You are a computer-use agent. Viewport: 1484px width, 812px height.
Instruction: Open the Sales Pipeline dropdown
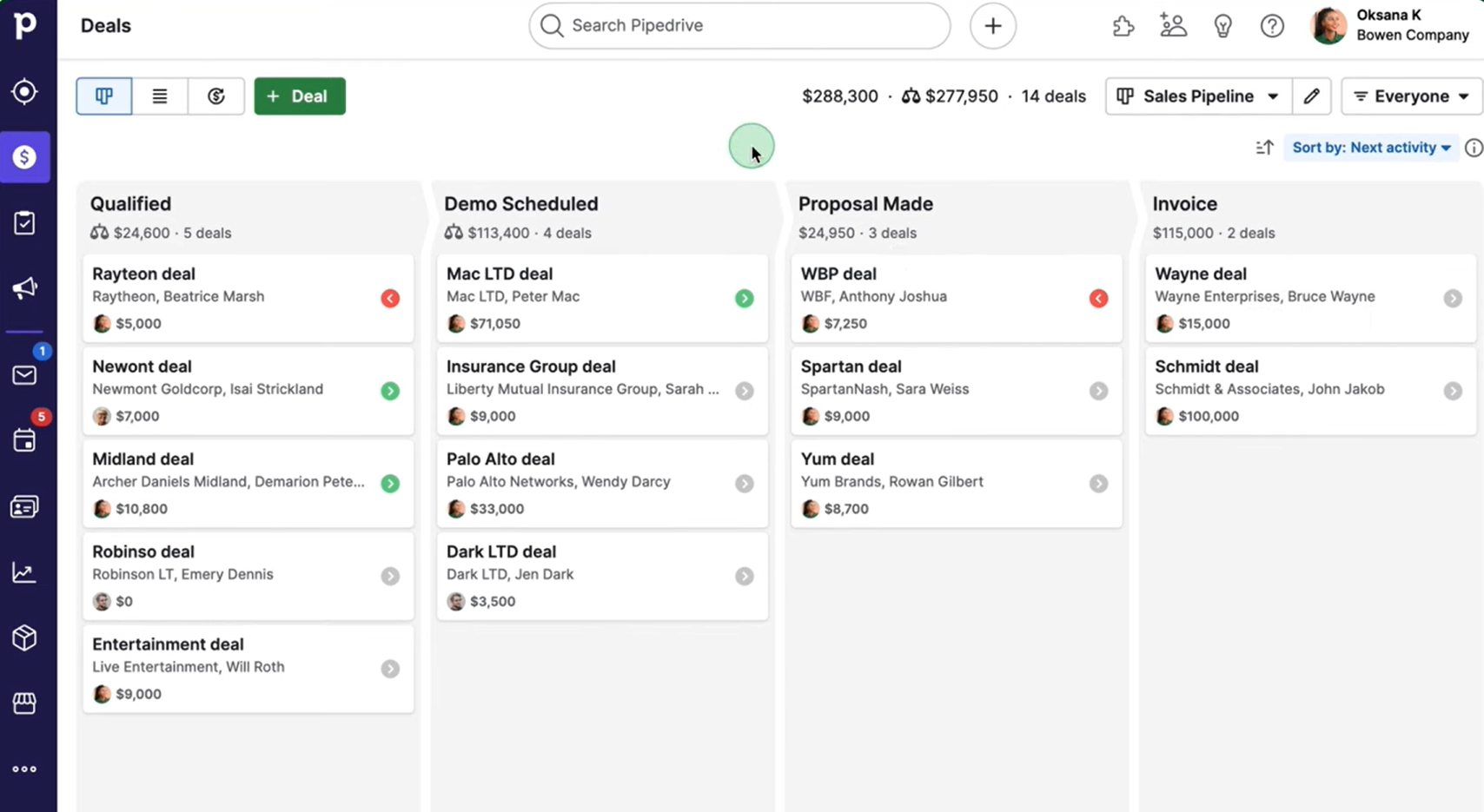[1198, 96]
